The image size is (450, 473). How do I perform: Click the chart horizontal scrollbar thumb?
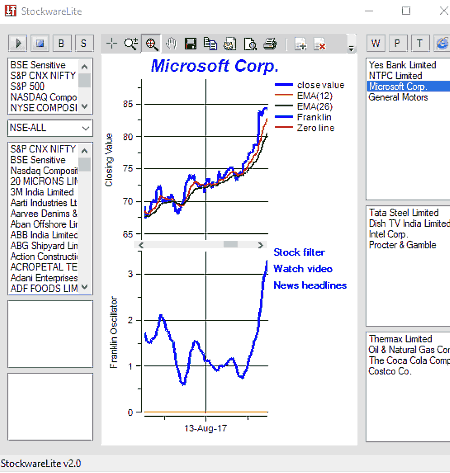tap(231, 245)
